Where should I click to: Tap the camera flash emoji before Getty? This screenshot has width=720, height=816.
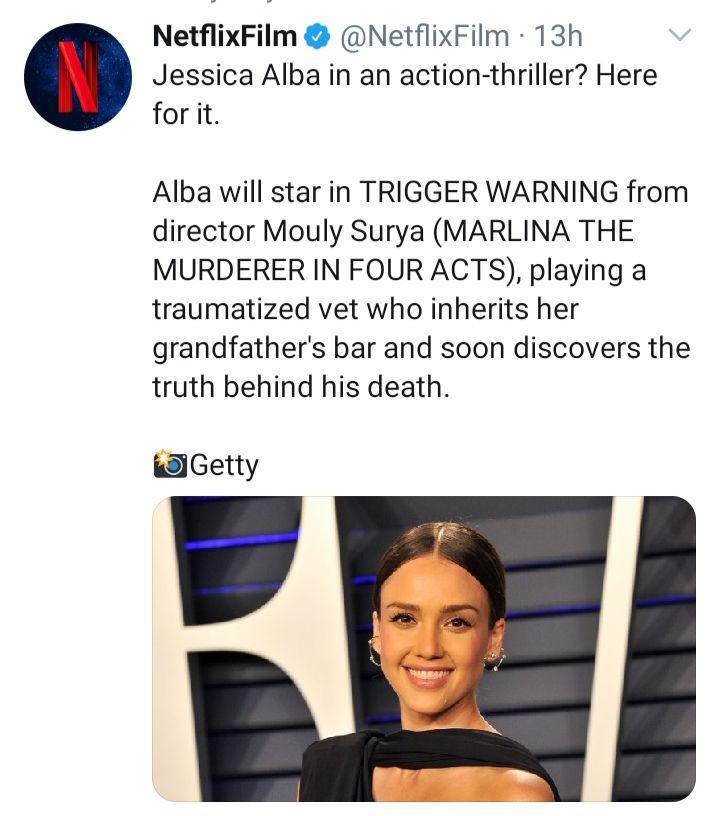pos(170,464)
